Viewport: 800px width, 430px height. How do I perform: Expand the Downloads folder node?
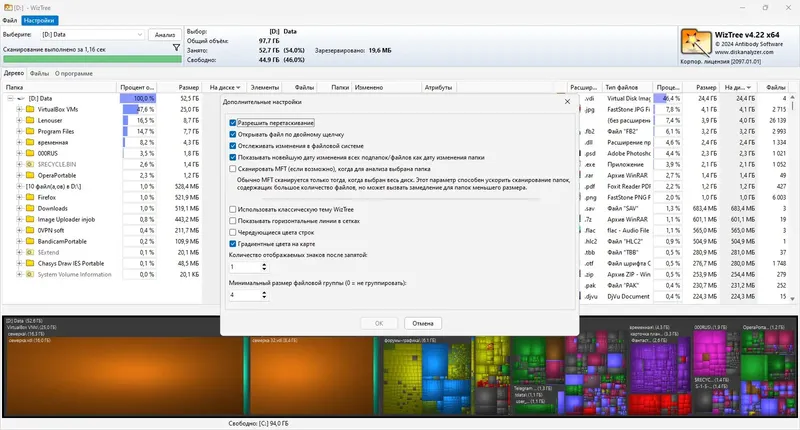19,208
